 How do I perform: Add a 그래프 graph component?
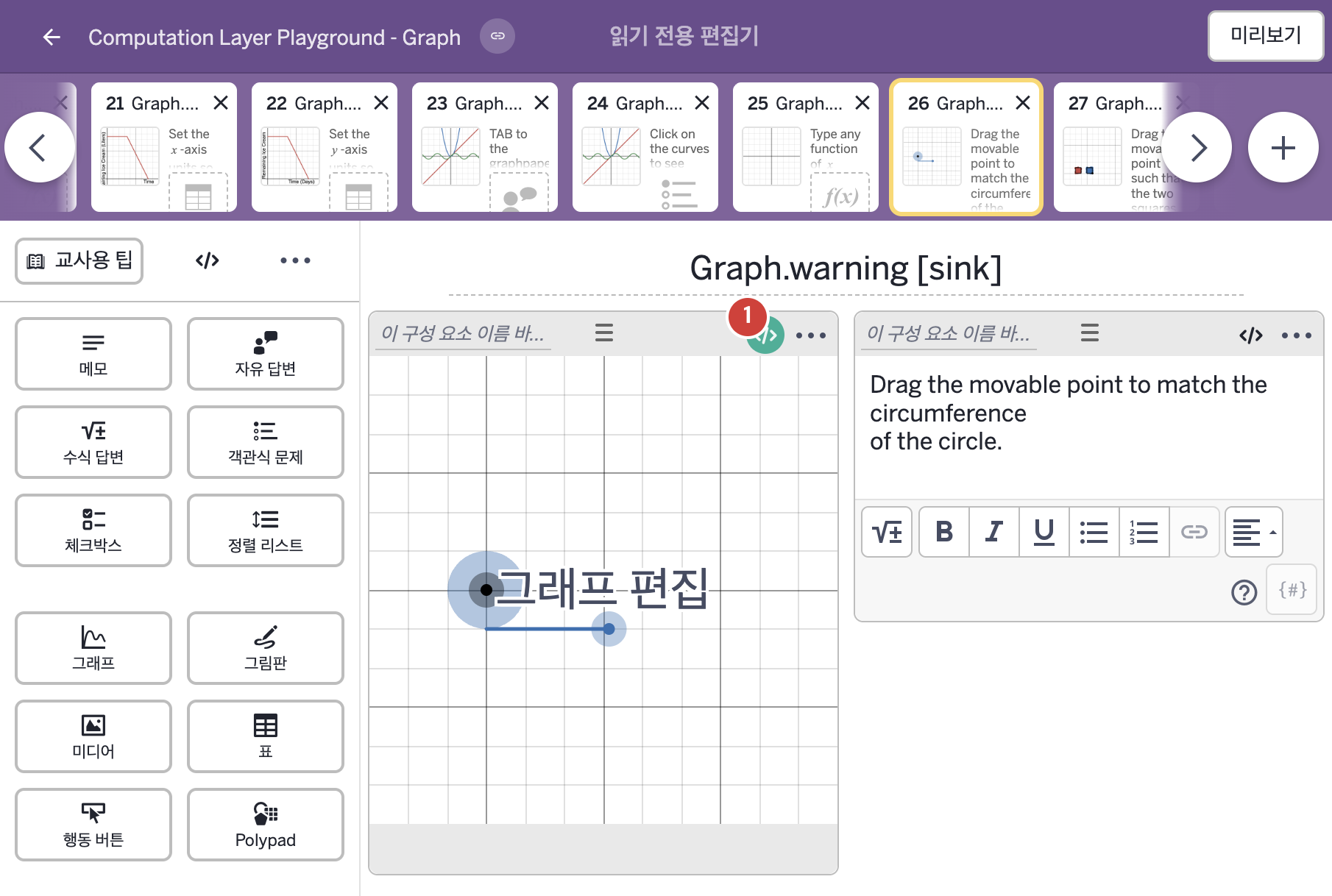tap(93, 648)
